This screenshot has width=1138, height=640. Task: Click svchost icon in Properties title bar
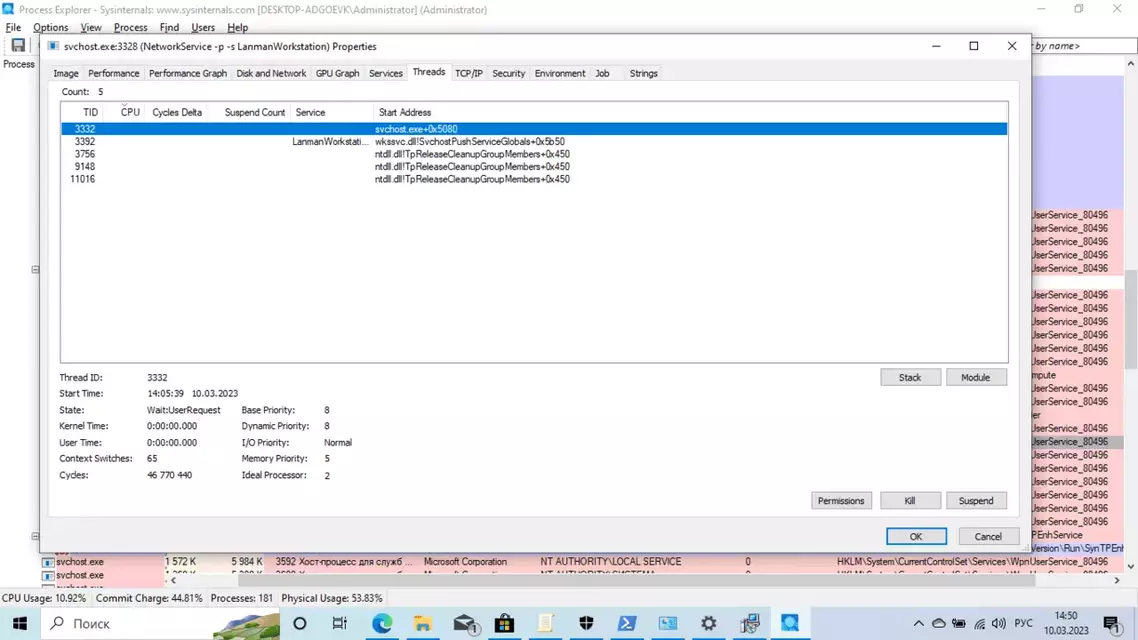click(x=53, y=46)
